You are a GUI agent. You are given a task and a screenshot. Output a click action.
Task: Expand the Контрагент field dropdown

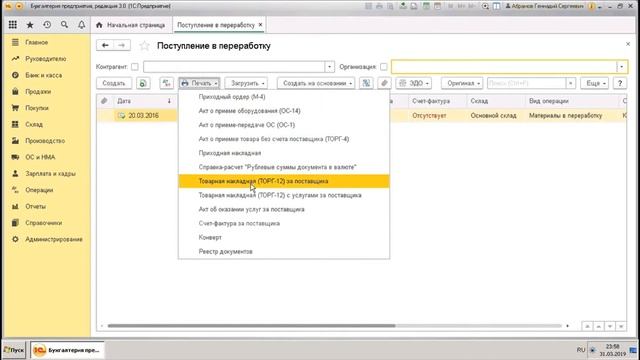(x=330, y=67)
